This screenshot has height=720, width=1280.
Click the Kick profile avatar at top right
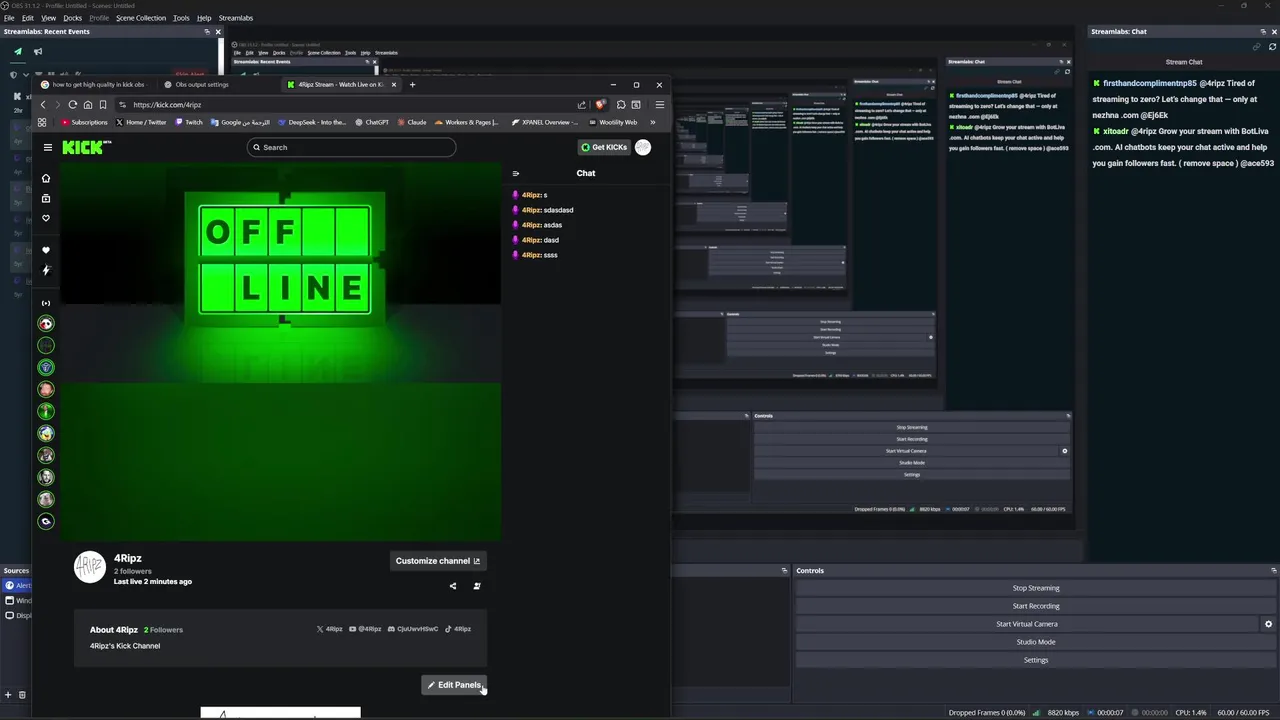(643, 147)
